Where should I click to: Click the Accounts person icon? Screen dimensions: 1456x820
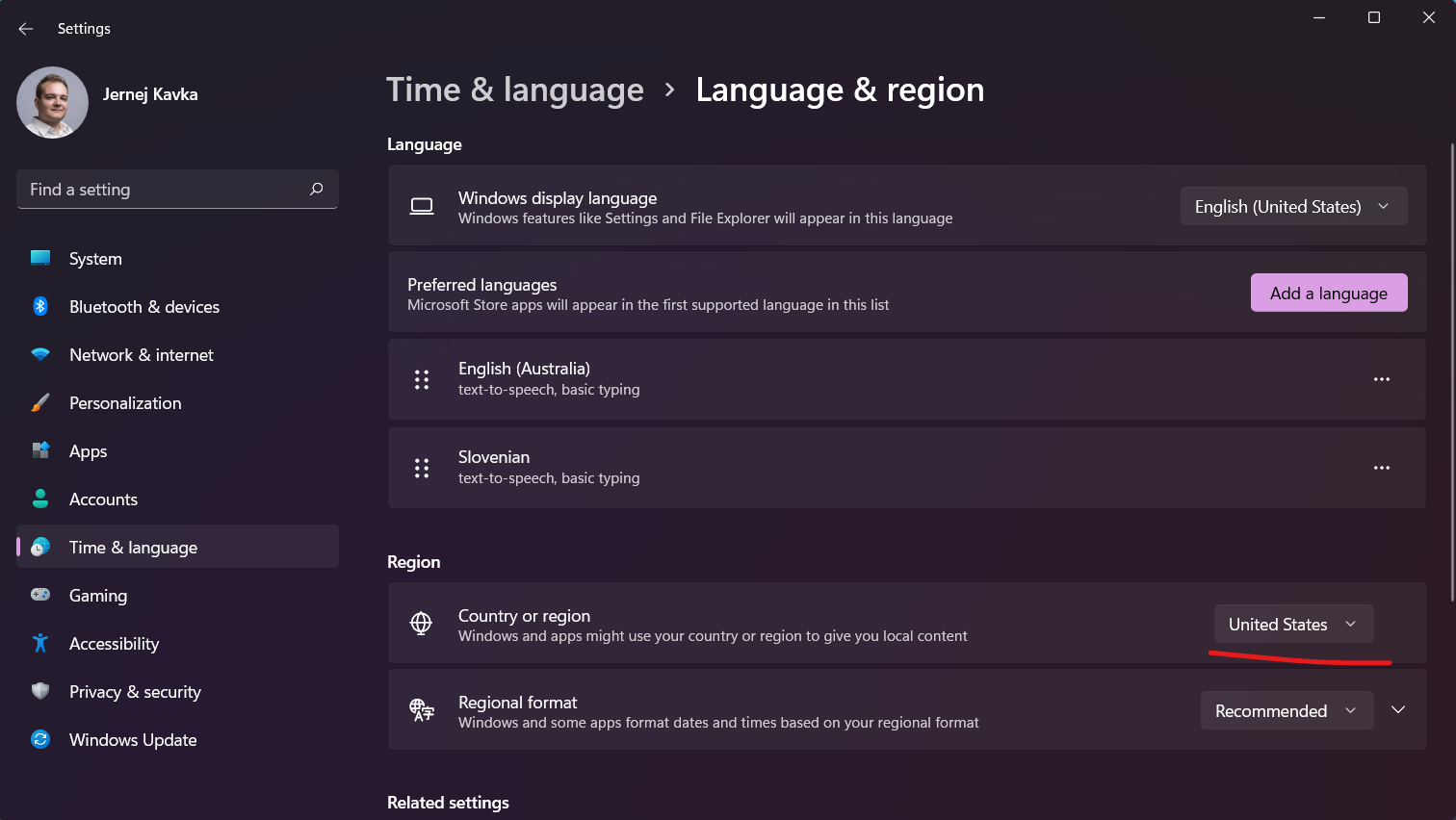[40, 499]
